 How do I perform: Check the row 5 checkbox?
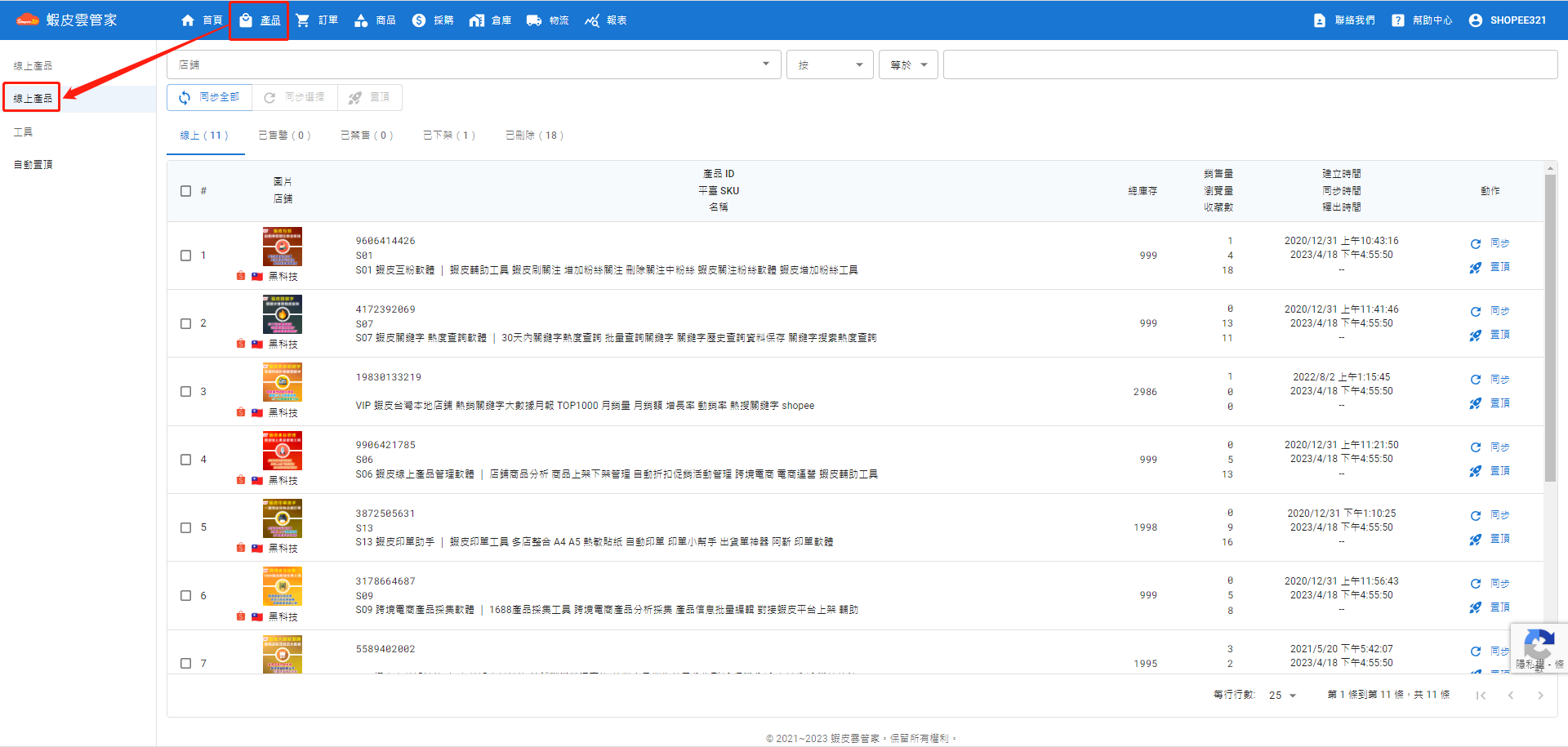point(185,527)
